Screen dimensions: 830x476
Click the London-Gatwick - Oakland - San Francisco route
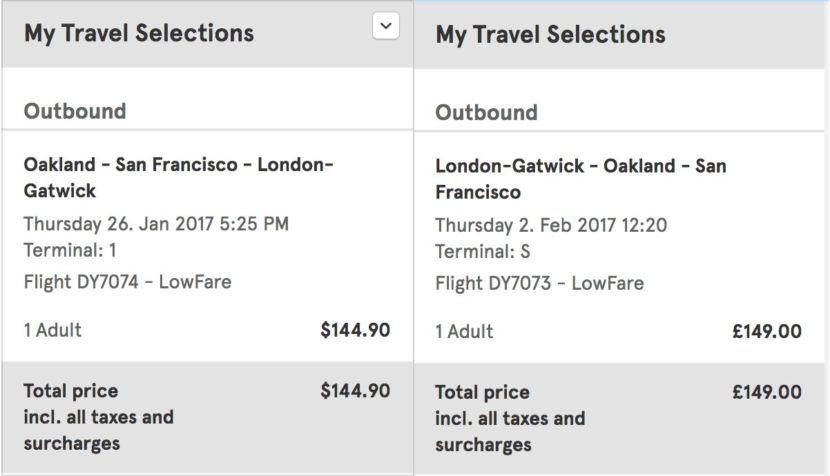pos(580,178)
